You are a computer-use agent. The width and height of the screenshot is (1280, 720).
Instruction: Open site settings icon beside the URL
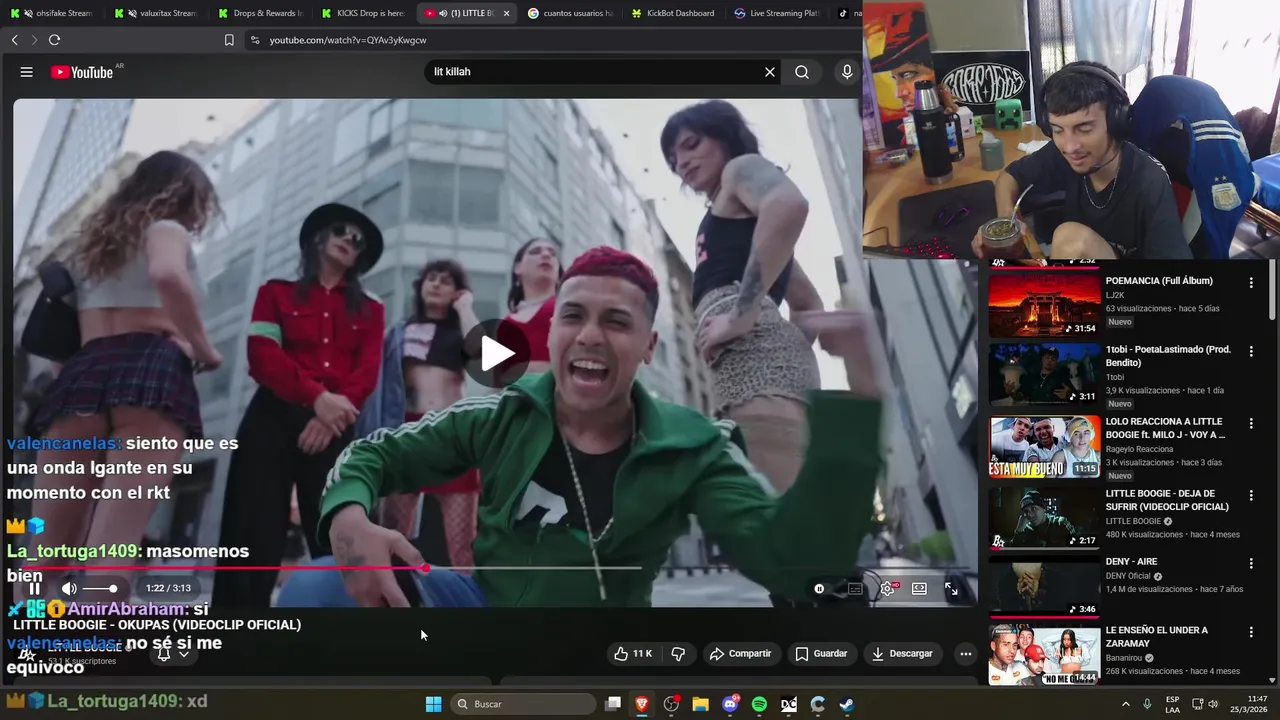point(255,40)
